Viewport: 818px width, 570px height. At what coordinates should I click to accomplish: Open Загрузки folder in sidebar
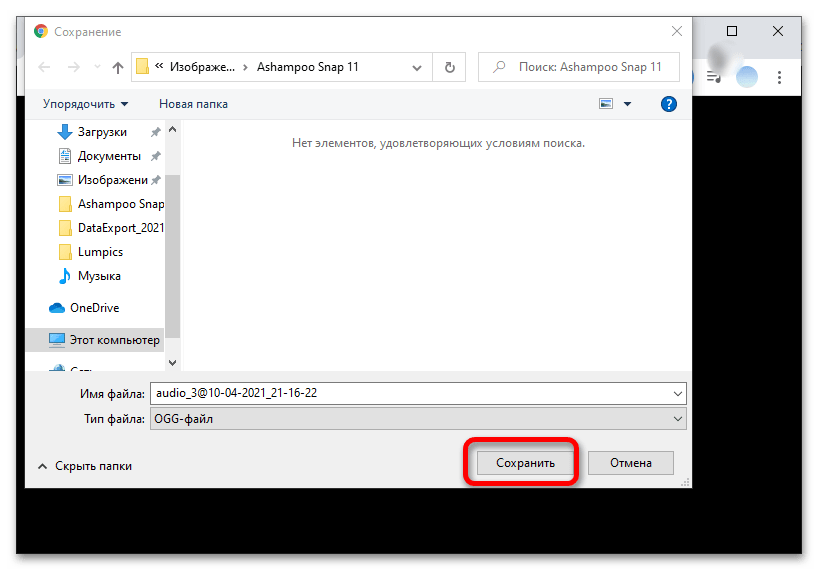pos(102,132)
